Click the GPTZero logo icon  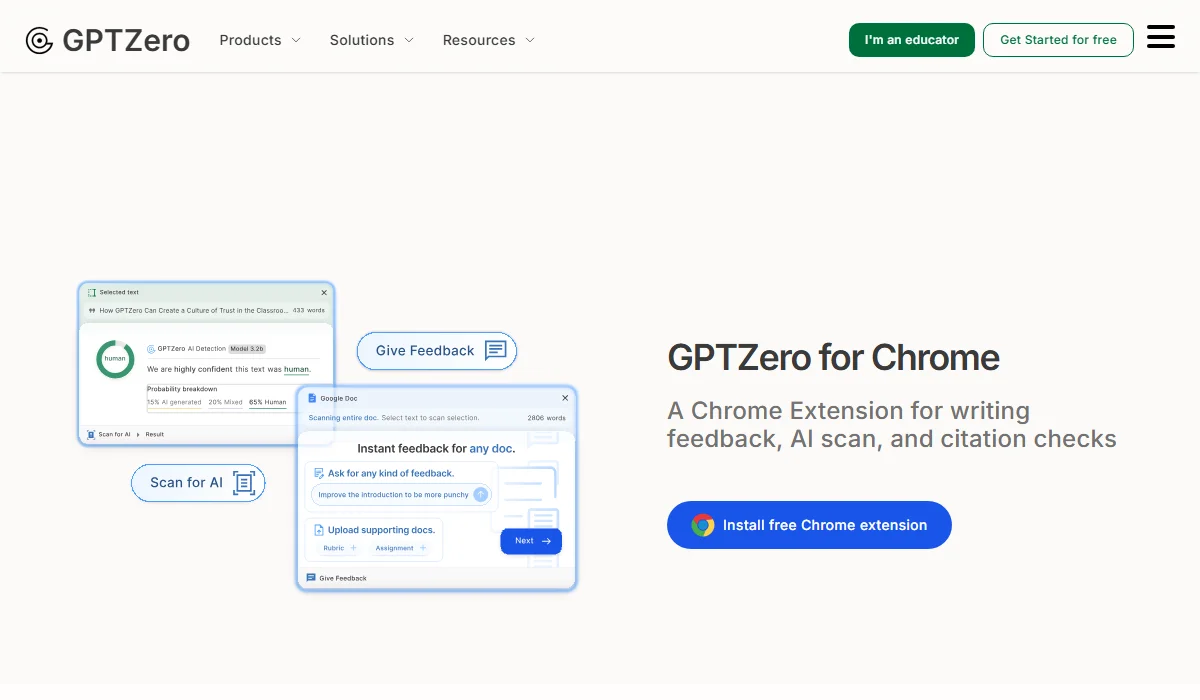(38, 40)
